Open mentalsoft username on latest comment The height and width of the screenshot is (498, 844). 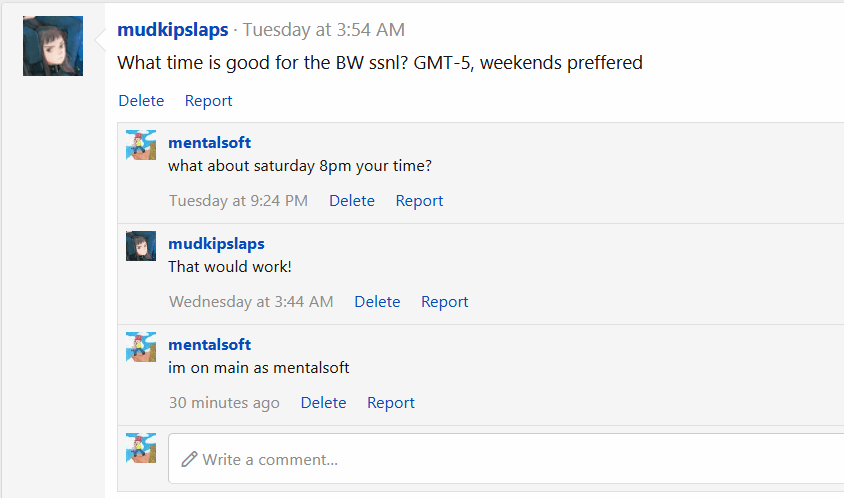[209, 345]
